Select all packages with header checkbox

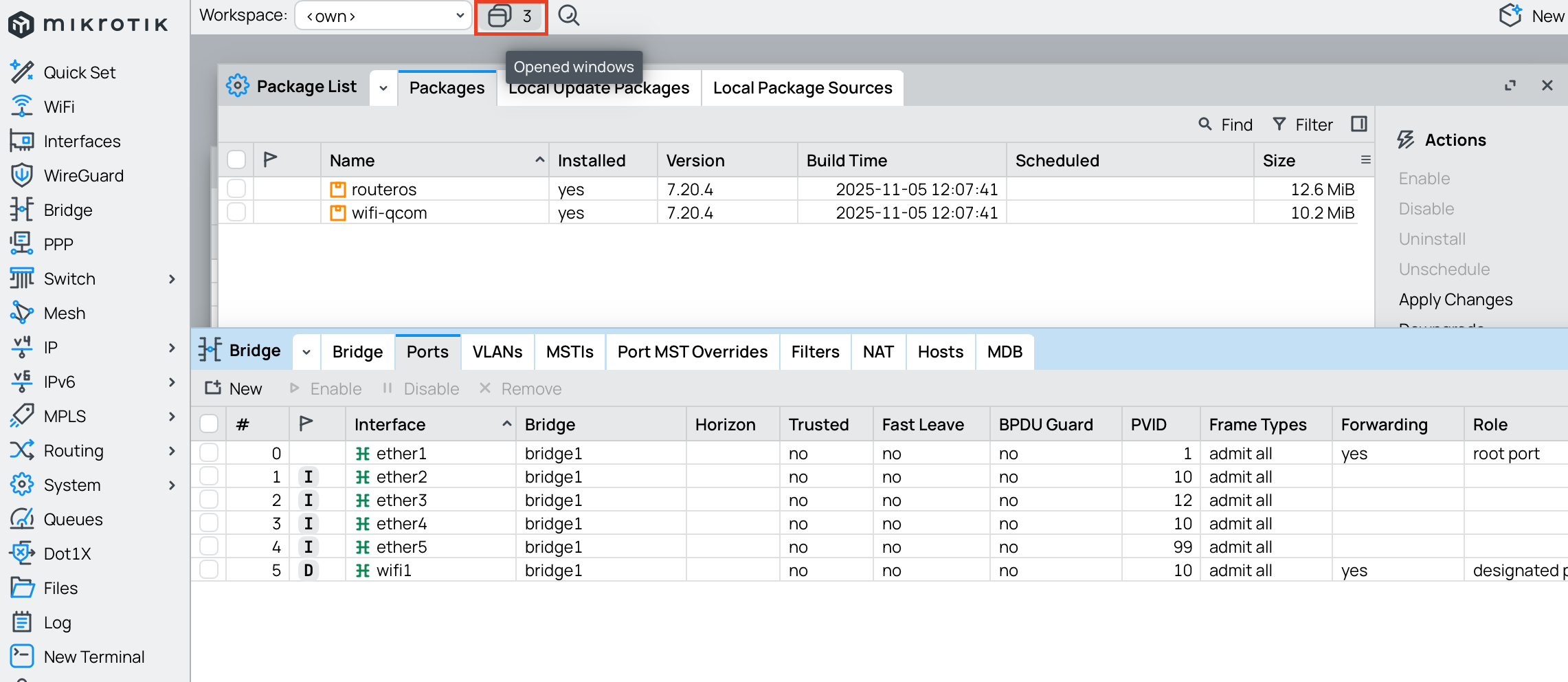coord(236,159)
